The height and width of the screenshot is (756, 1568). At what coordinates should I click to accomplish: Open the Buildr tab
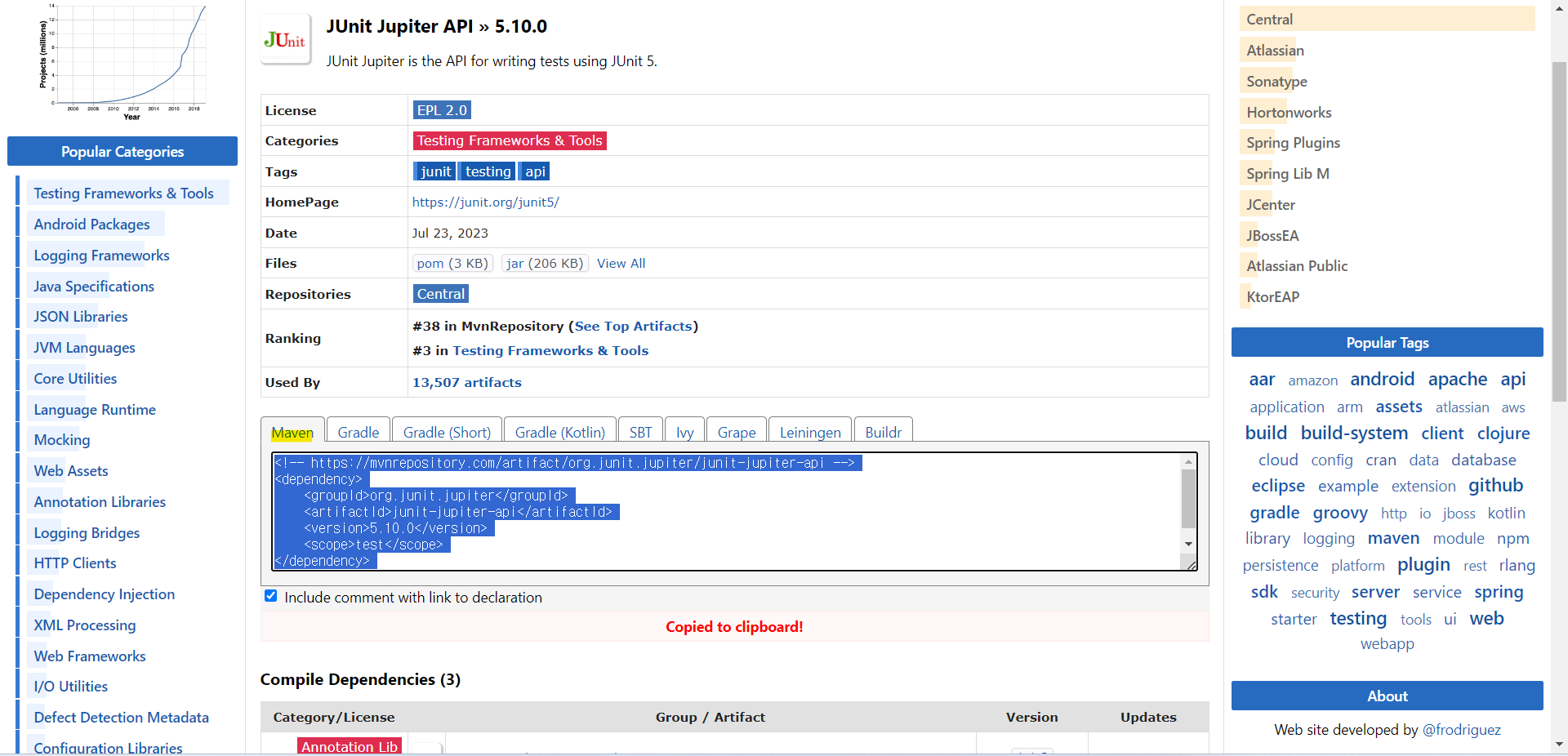click(884, 431)
